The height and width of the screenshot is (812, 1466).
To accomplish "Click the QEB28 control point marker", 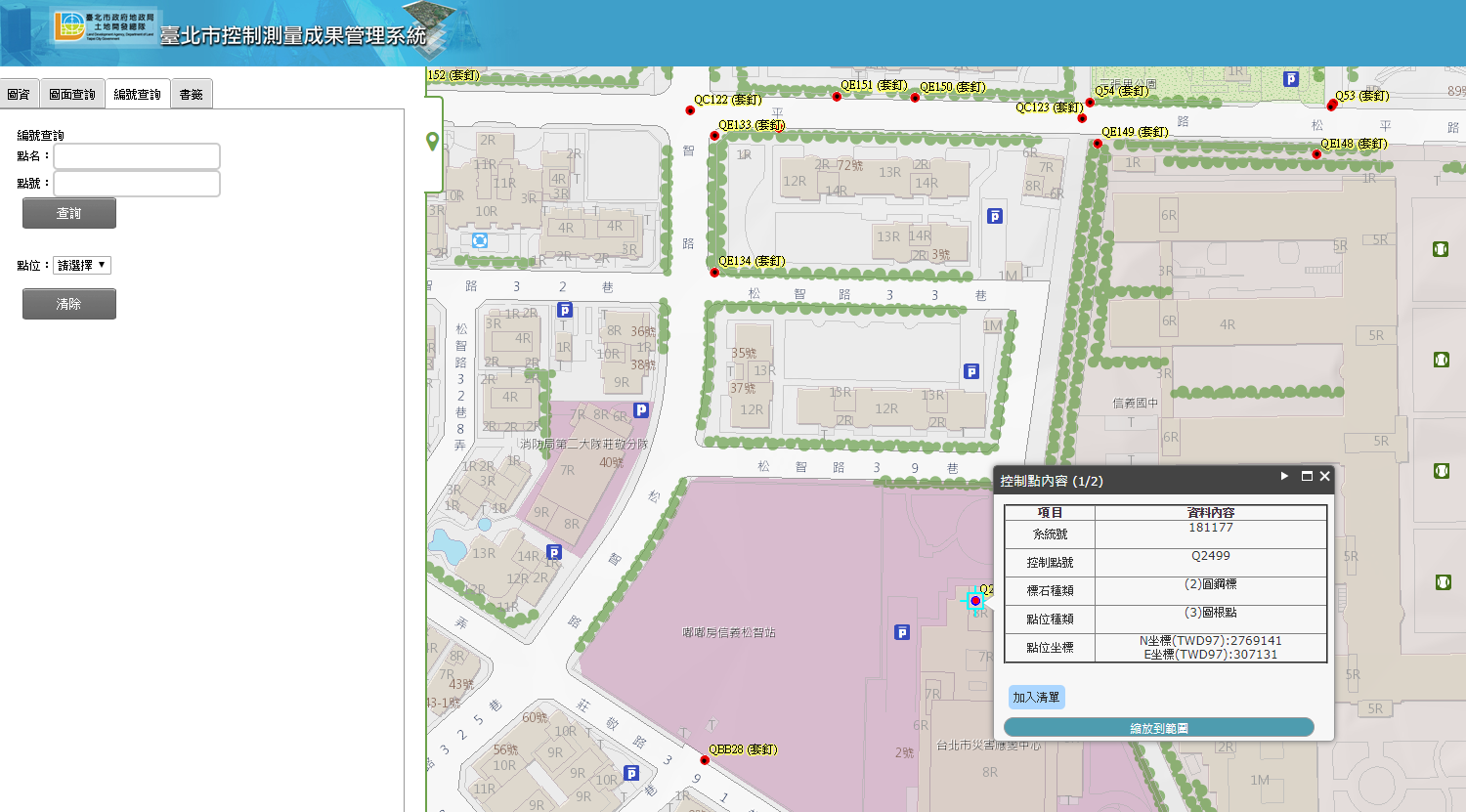I will 705,760.
